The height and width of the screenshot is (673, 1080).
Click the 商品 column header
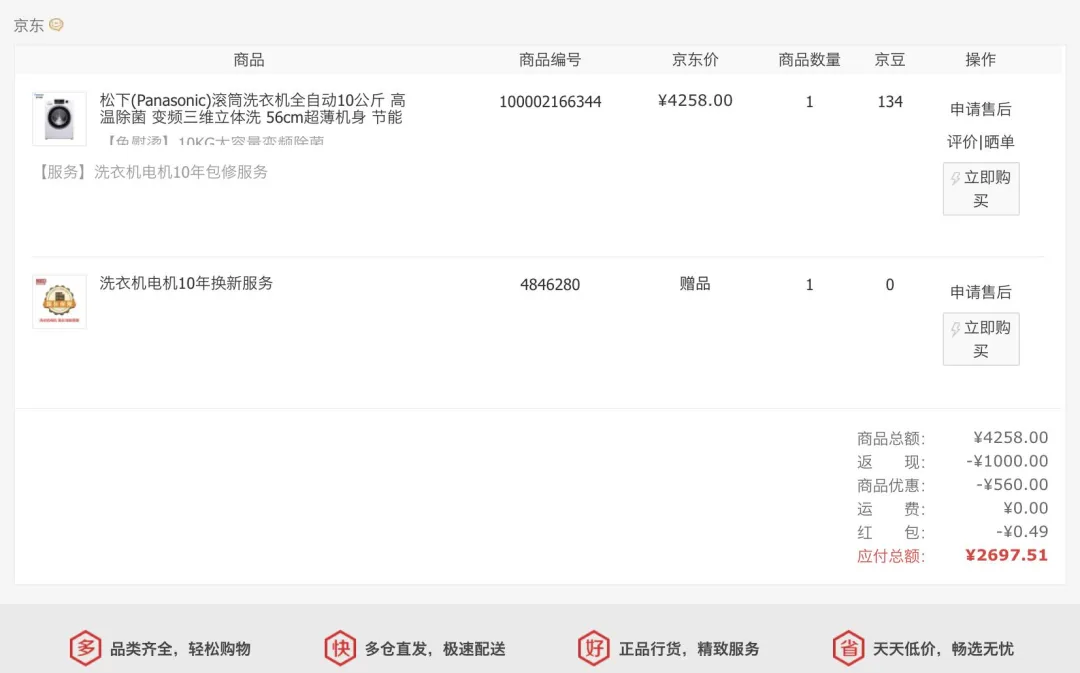249,60
